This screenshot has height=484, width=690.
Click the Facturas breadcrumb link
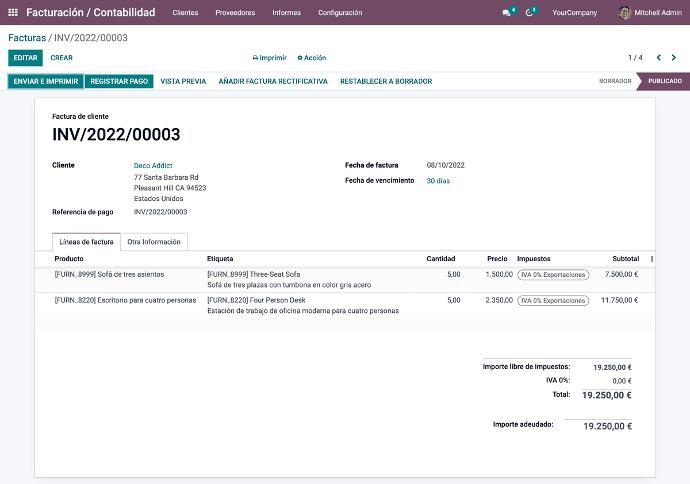[27, 38]
